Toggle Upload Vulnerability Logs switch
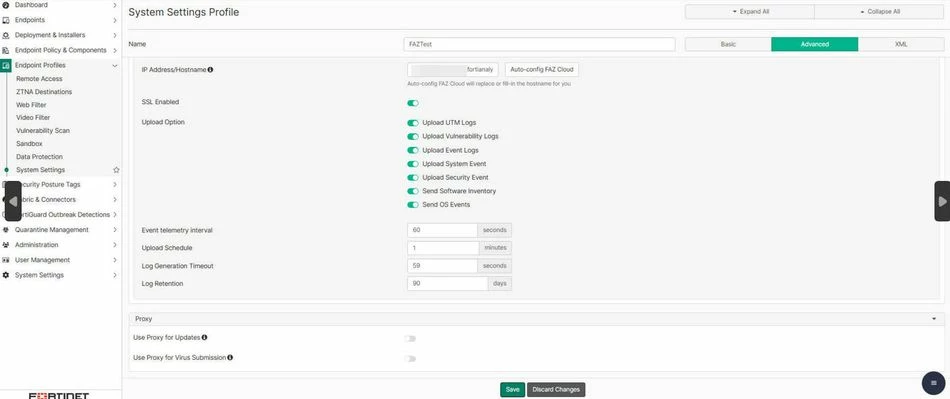 [x=413, y=137]
